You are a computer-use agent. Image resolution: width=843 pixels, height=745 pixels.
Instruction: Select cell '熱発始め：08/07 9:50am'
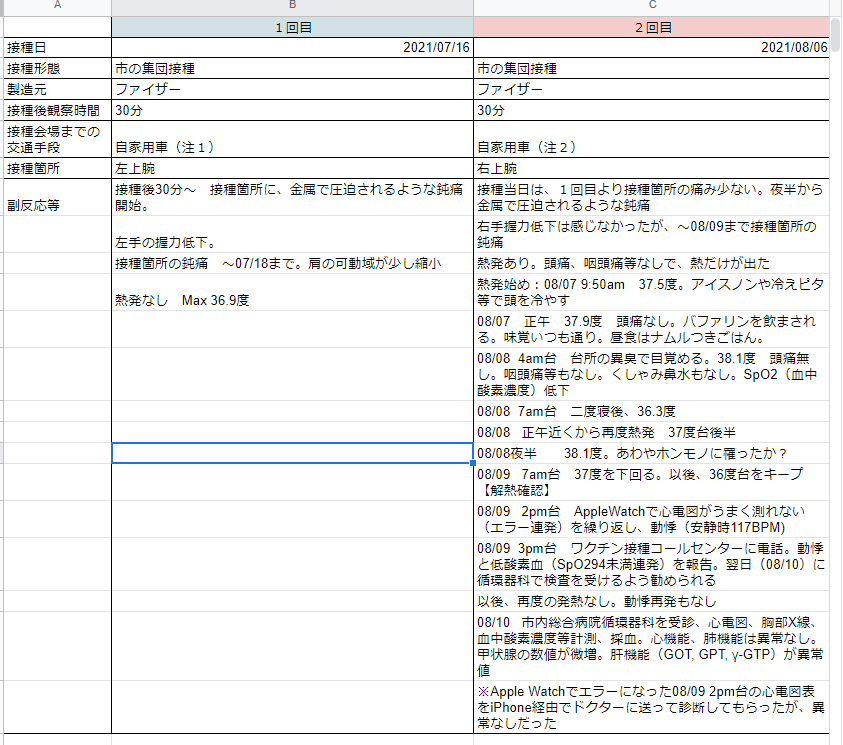pos(652,292)
